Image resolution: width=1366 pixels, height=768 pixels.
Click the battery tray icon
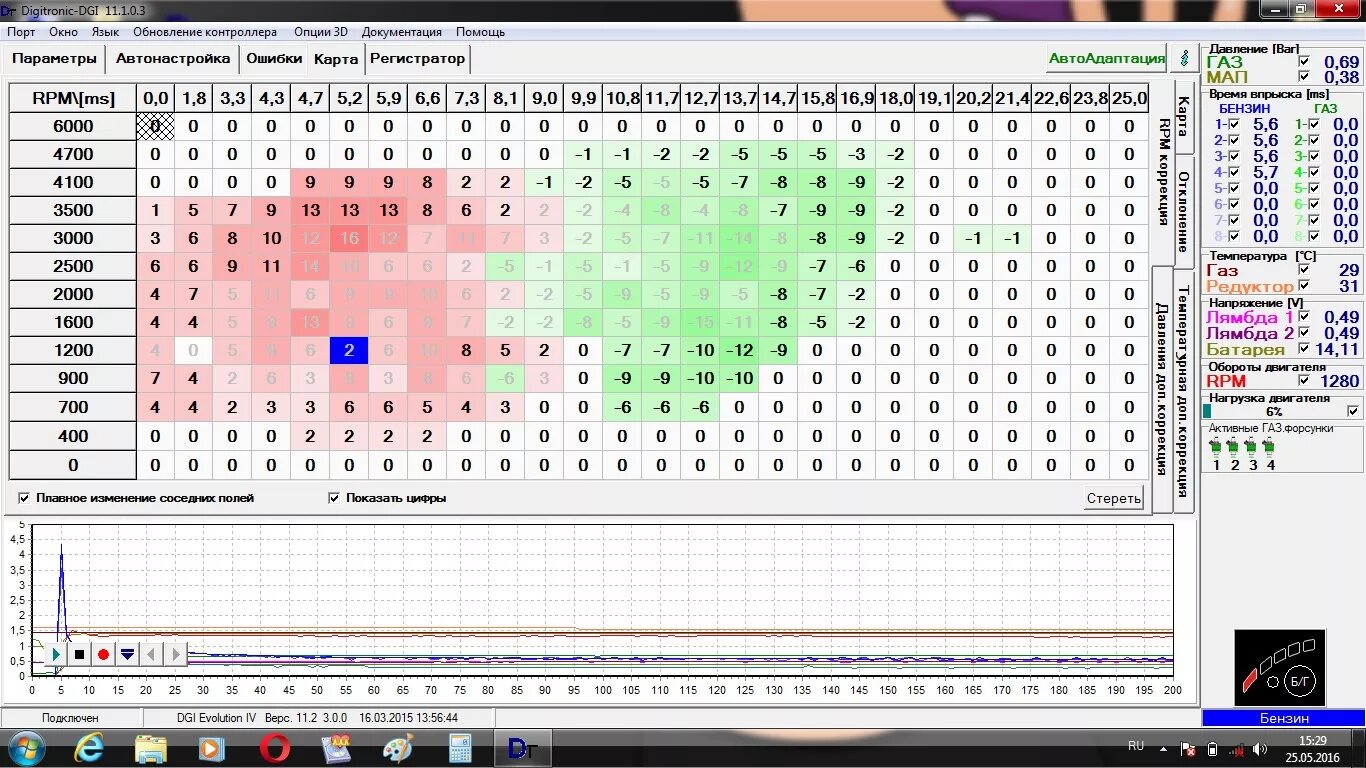point(1212,749)
